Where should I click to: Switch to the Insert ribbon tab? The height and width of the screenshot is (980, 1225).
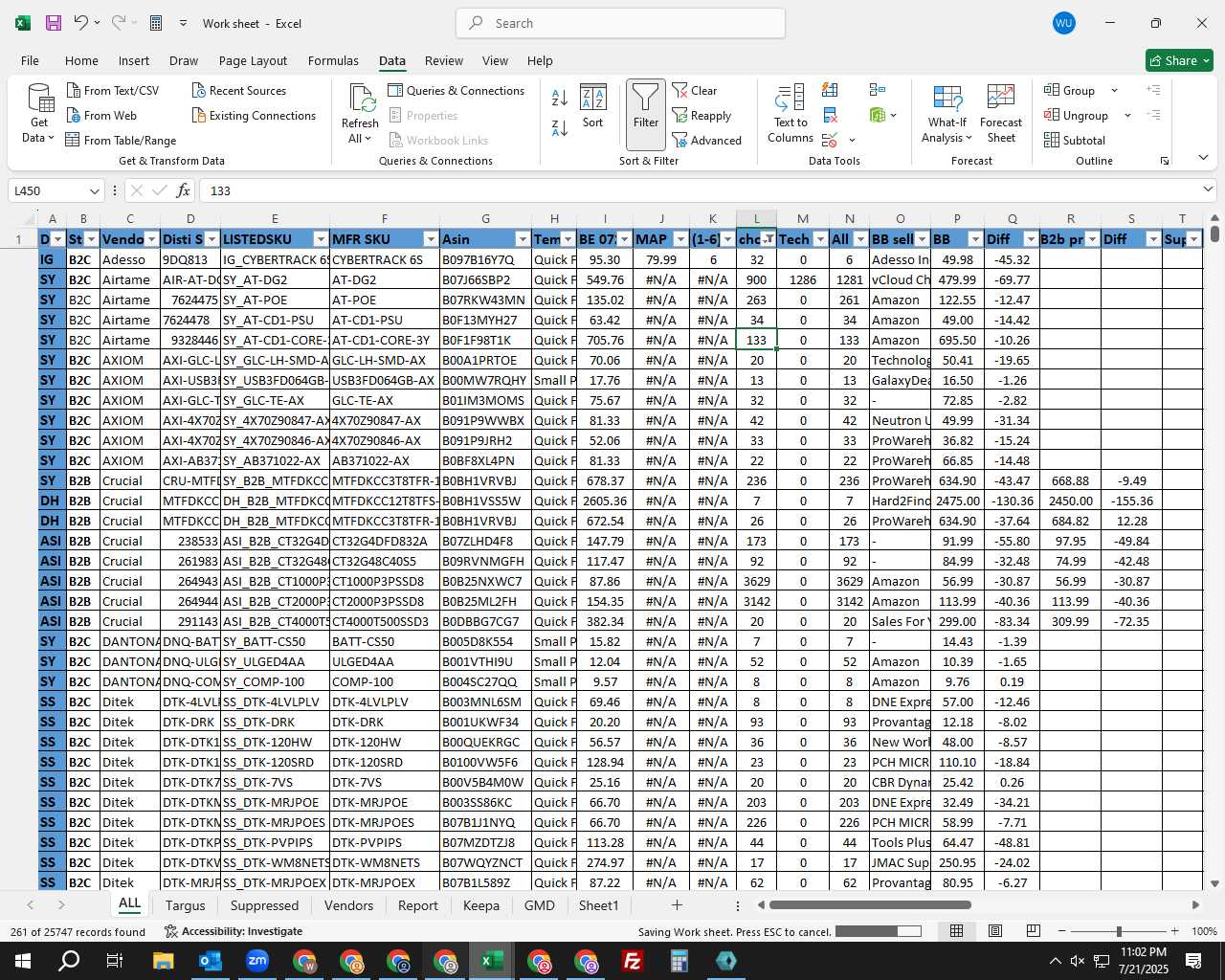134,60
